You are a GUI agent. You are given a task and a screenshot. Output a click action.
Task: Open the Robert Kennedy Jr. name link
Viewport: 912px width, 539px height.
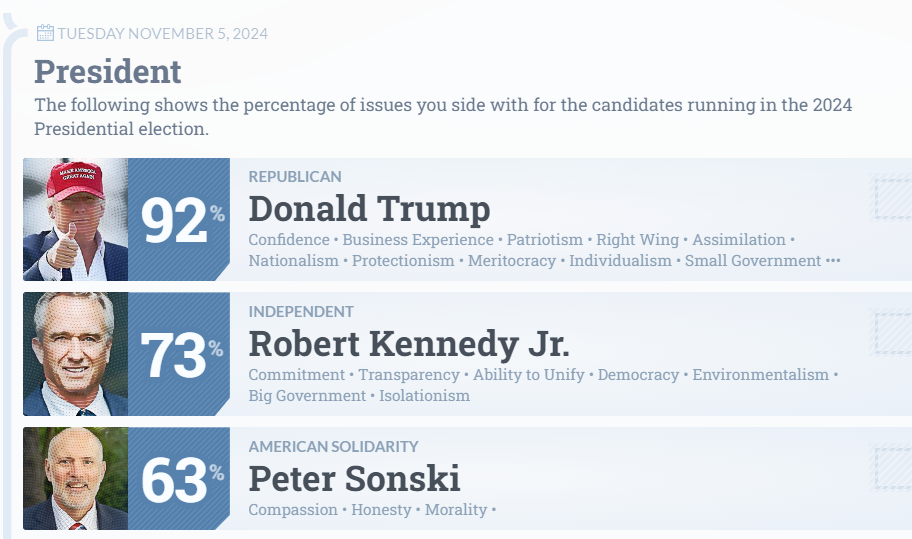tap(409, 344)
